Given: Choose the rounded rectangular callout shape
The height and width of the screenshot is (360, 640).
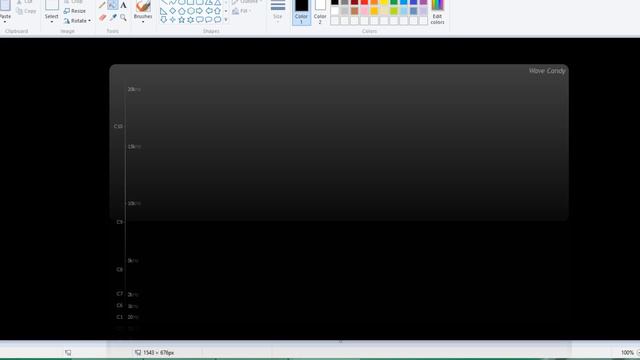Looking at the screenshot, I should 200,19.
